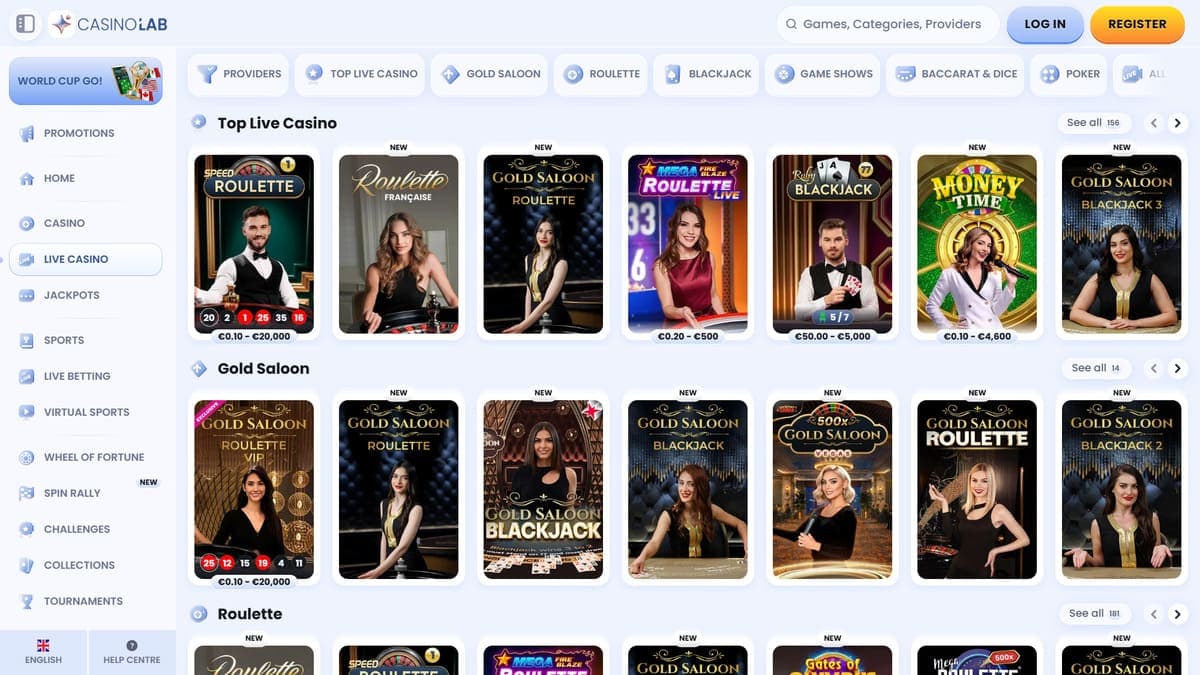1200x675 pixels.
Task: Select the Live Casino sidebar menu item
Action: tap(85, 259)
